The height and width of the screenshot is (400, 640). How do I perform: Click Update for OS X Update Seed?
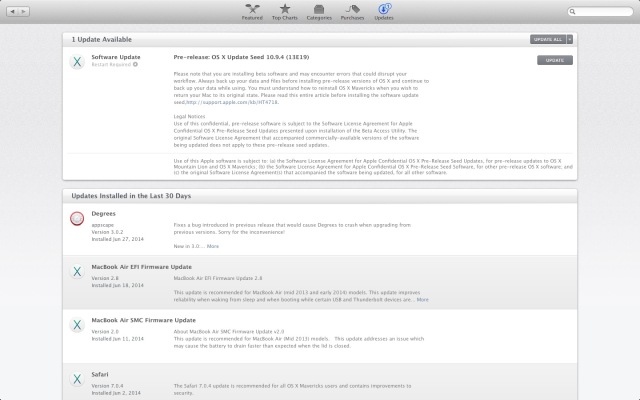555,60
